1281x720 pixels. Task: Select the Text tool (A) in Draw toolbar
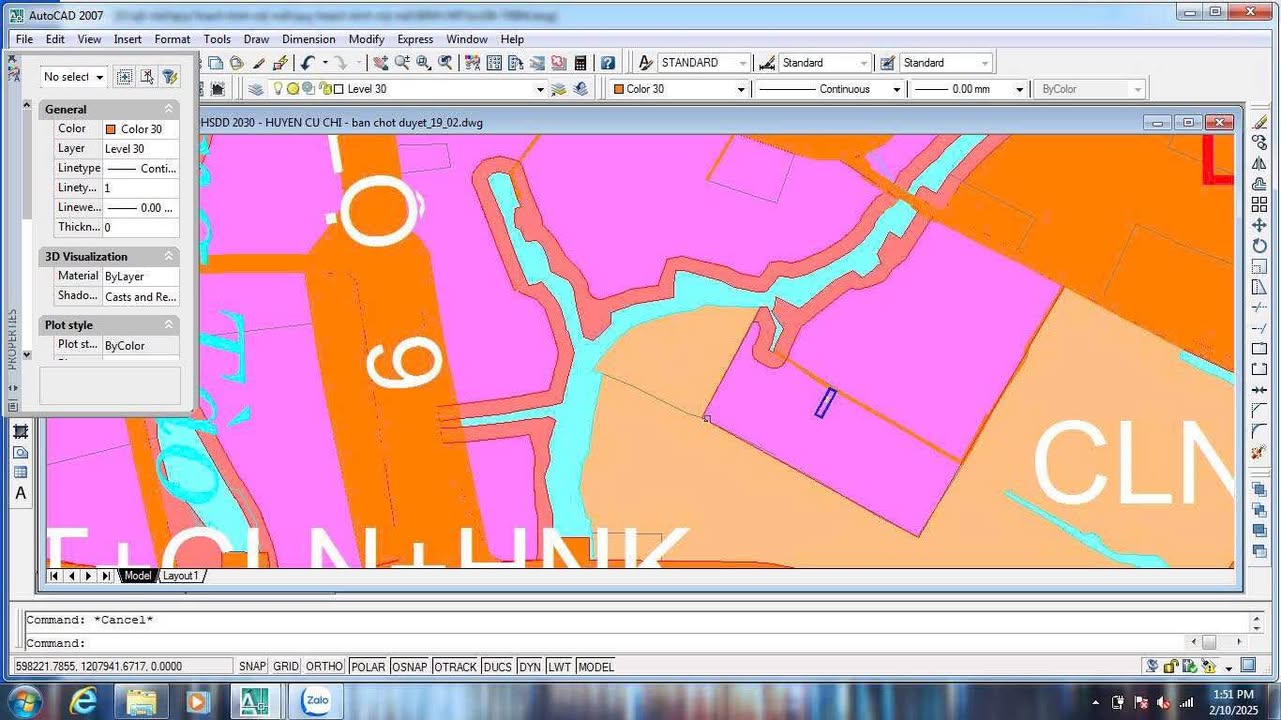pos(20,493)
